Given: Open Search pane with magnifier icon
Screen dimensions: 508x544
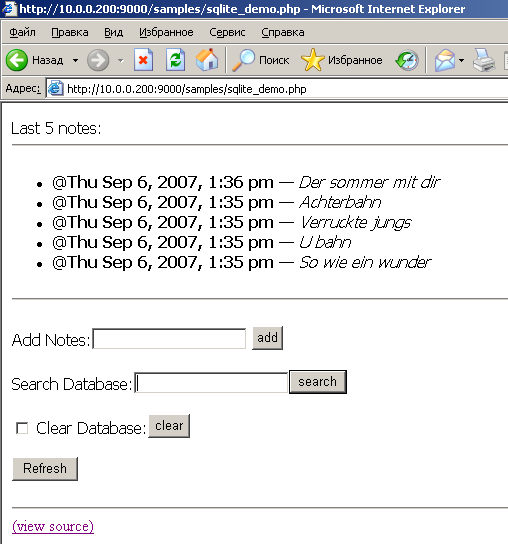Looking at the screenshot, I should [243, 60].
